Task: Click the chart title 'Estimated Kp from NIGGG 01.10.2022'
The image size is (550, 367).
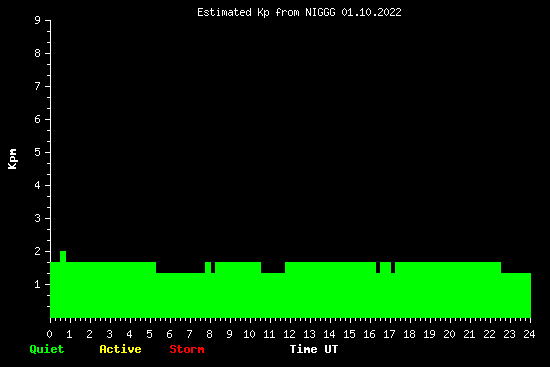Action: (299, 12)
